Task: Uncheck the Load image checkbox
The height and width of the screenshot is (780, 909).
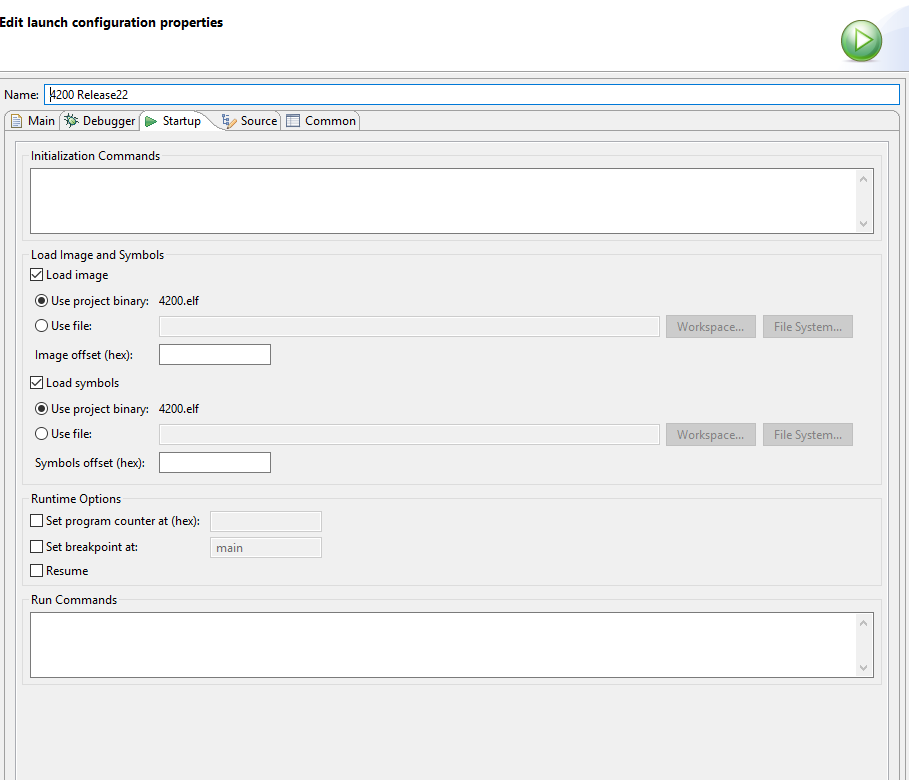Action: pos(37,275)
